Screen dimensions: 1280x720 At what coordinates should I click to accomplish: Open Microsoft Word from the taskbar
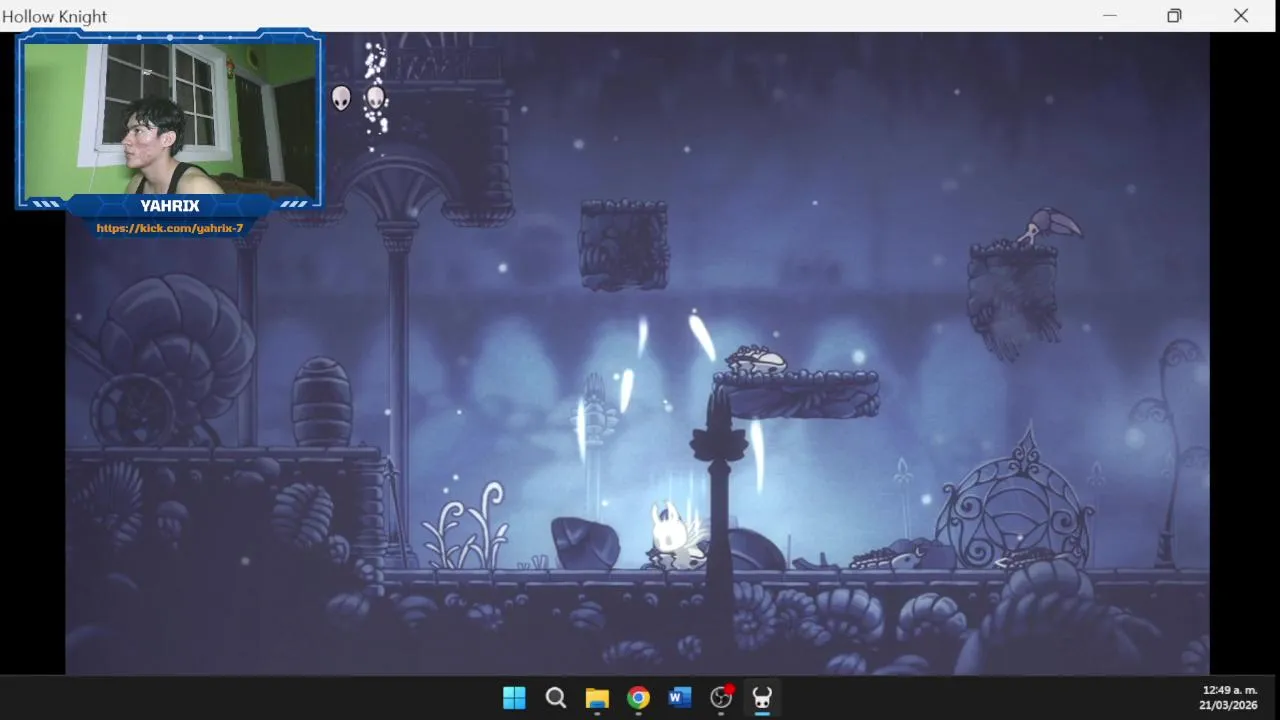click(x=680, y=697)
